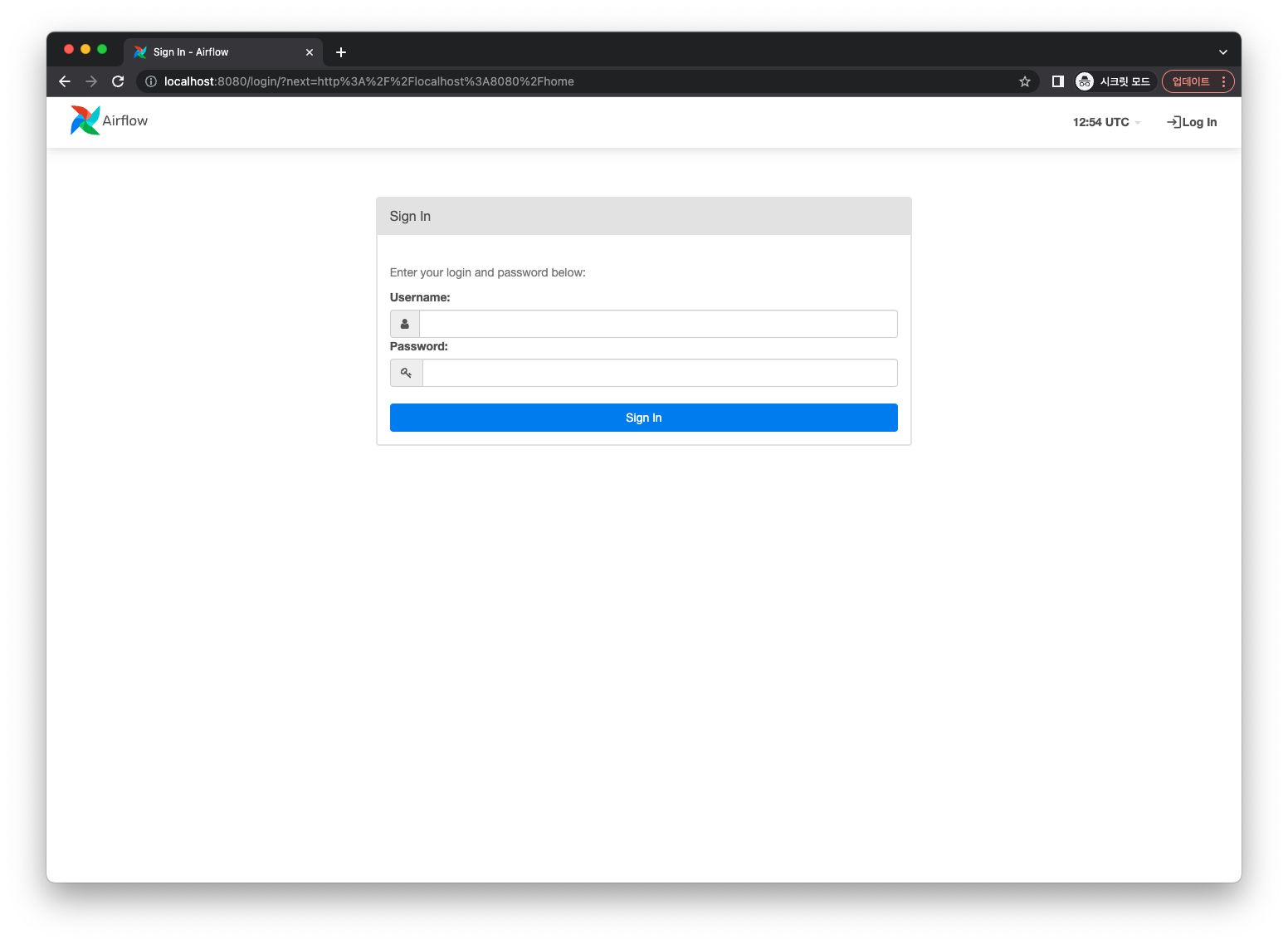Click the user icon beside Username field
Screen dimensions: 1288x944
coord(405,324)
